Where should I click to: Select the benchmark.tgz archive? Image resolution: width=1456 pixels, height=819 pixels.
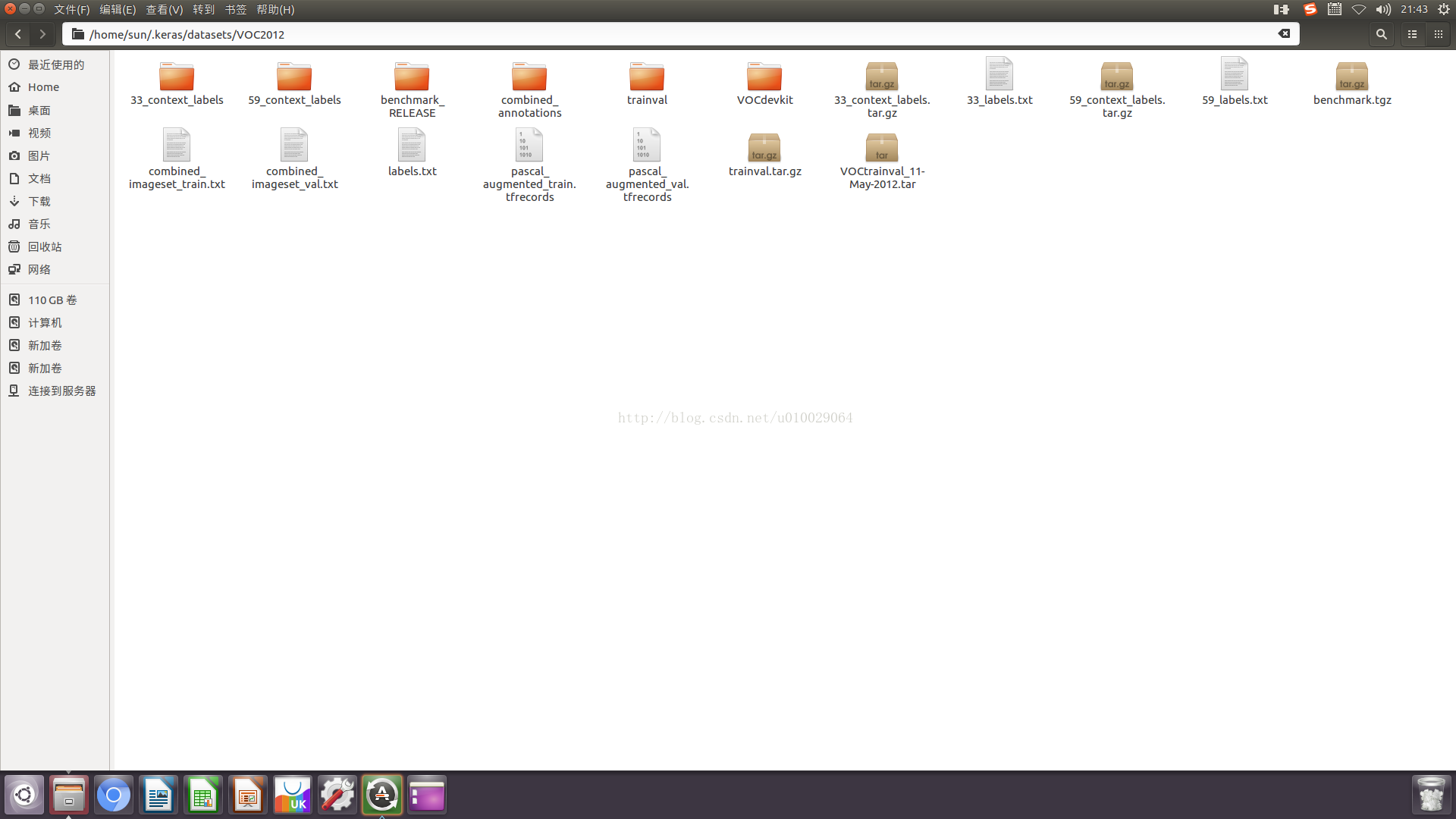pyautogui.click(x=1352, y=83)
